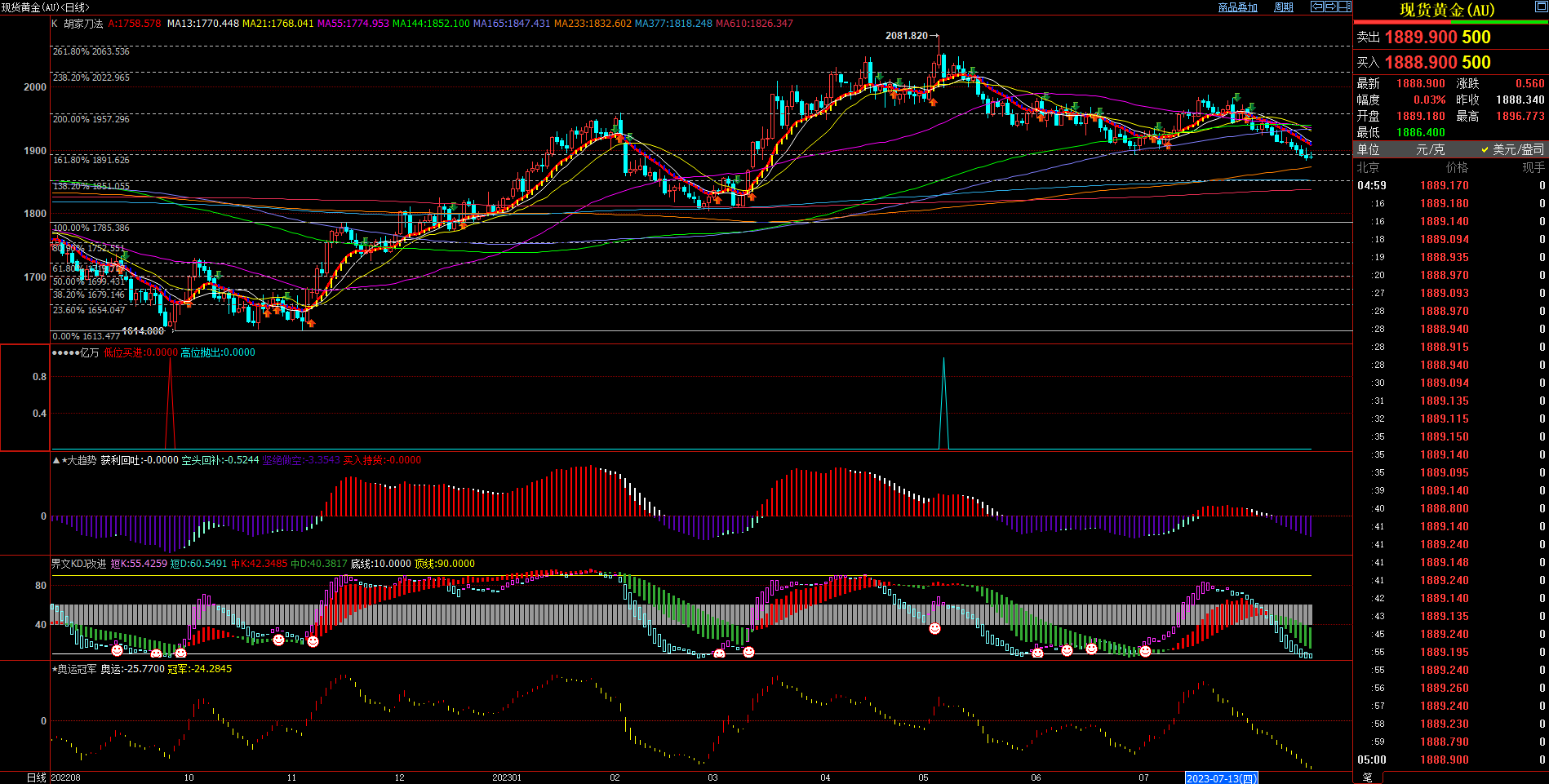Click the 1614.808 low price marker
Screen dimensions: 1549x784
[x=143, y=331]
